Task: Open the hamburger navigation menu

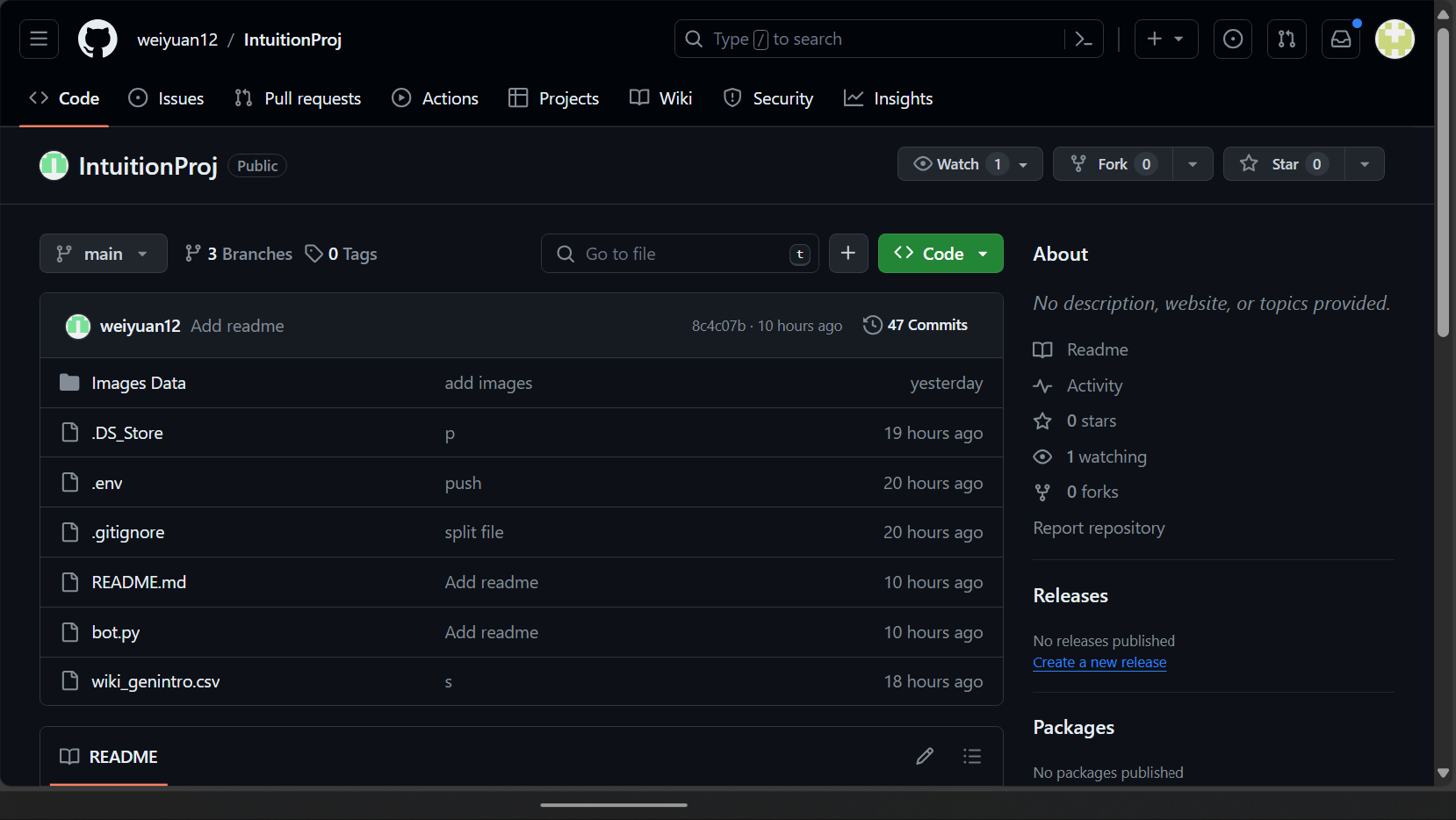Action: [39, 39]
